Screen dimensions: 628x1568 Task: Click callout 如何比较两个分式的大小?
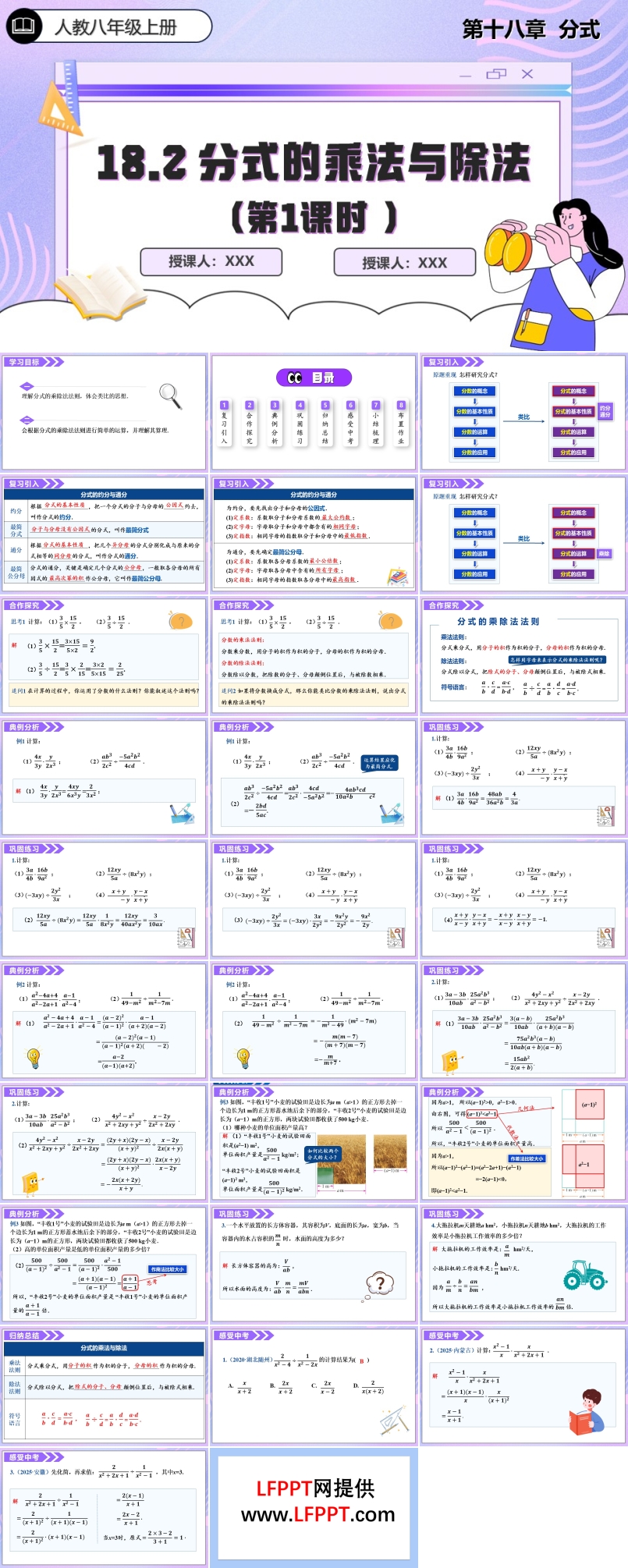[323, 1154]
